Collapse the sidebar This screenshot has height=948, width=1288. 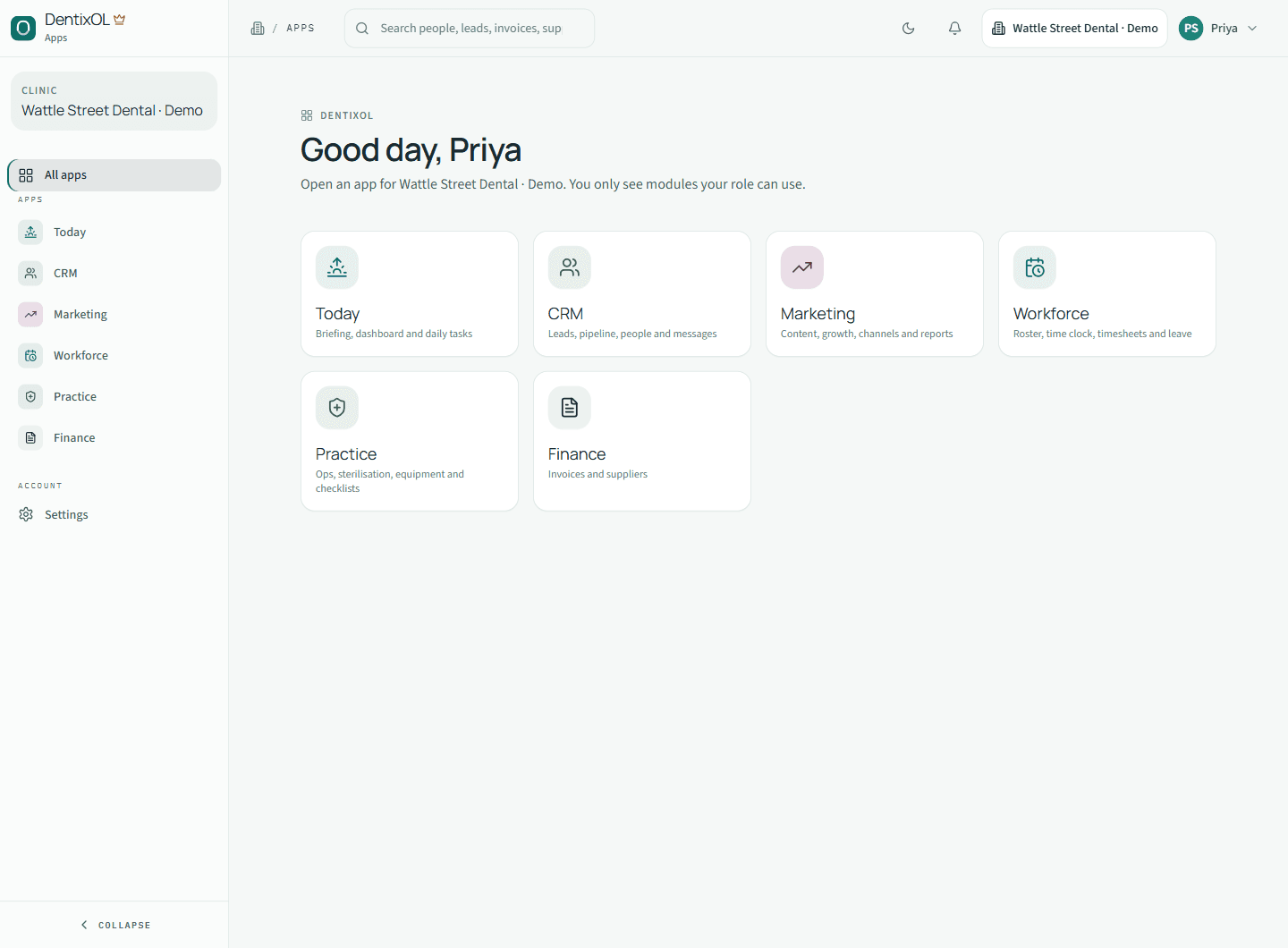[114, 925]
